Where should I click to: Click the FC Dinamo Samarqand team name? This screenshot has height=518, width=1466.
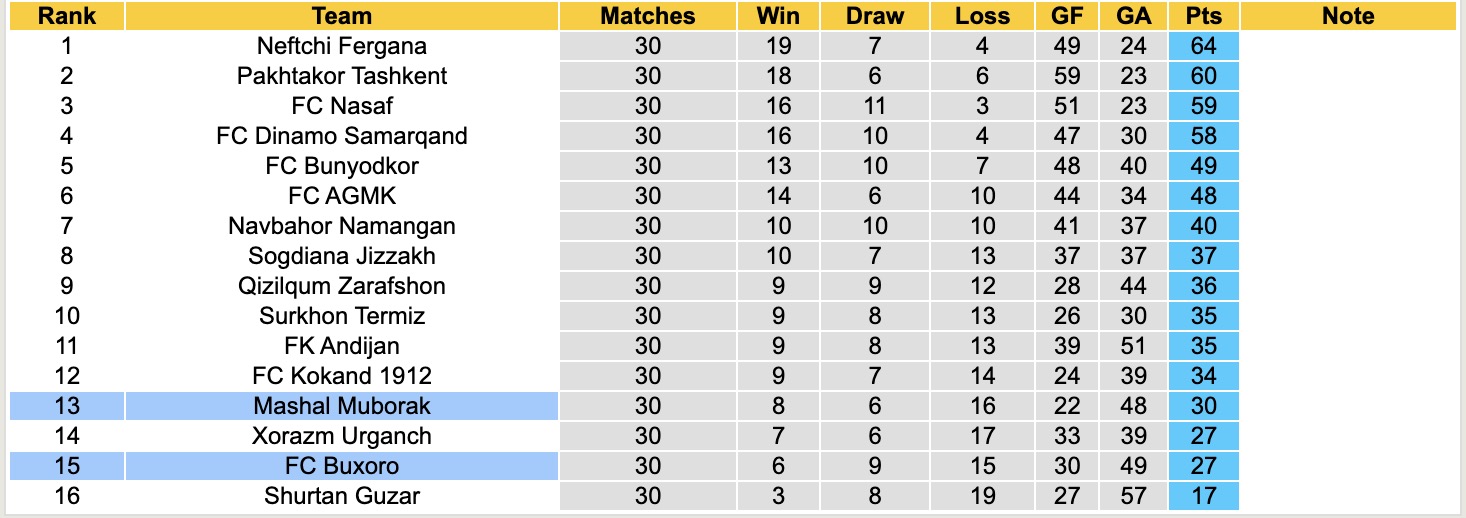pos(341,136)
